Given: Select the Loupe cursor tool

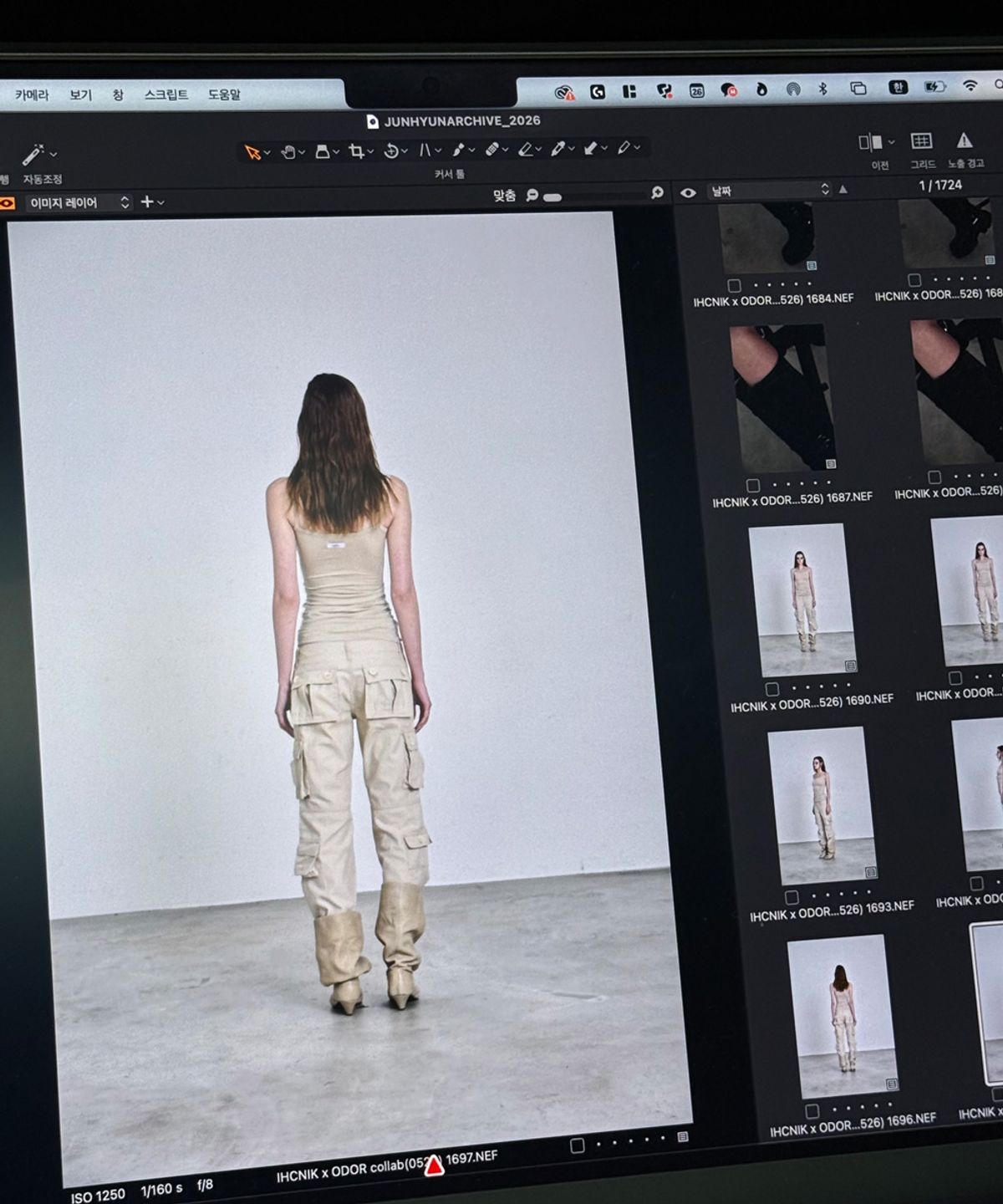Looking at the screenshot, I should click(323, 151).
